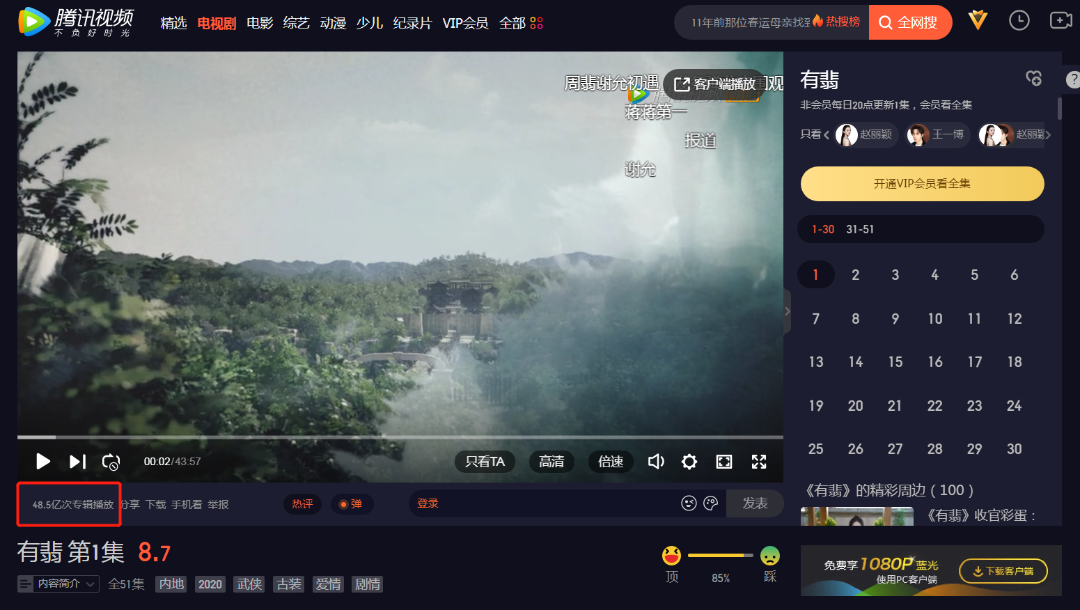Viewport: 1080px width, 610px height.
Task: Switch to the 31-51 episode tab
Action: tap(859, 229)
